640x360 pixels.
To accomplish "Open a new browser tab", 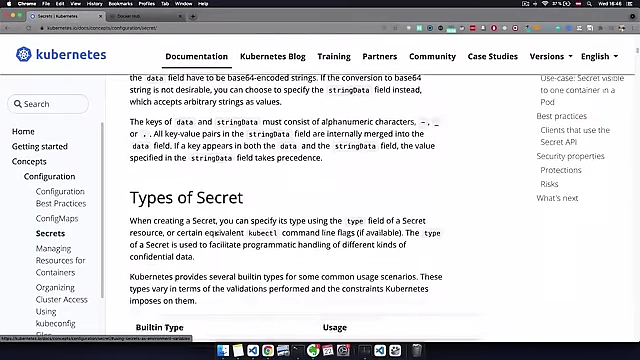I will pos(193,17).
